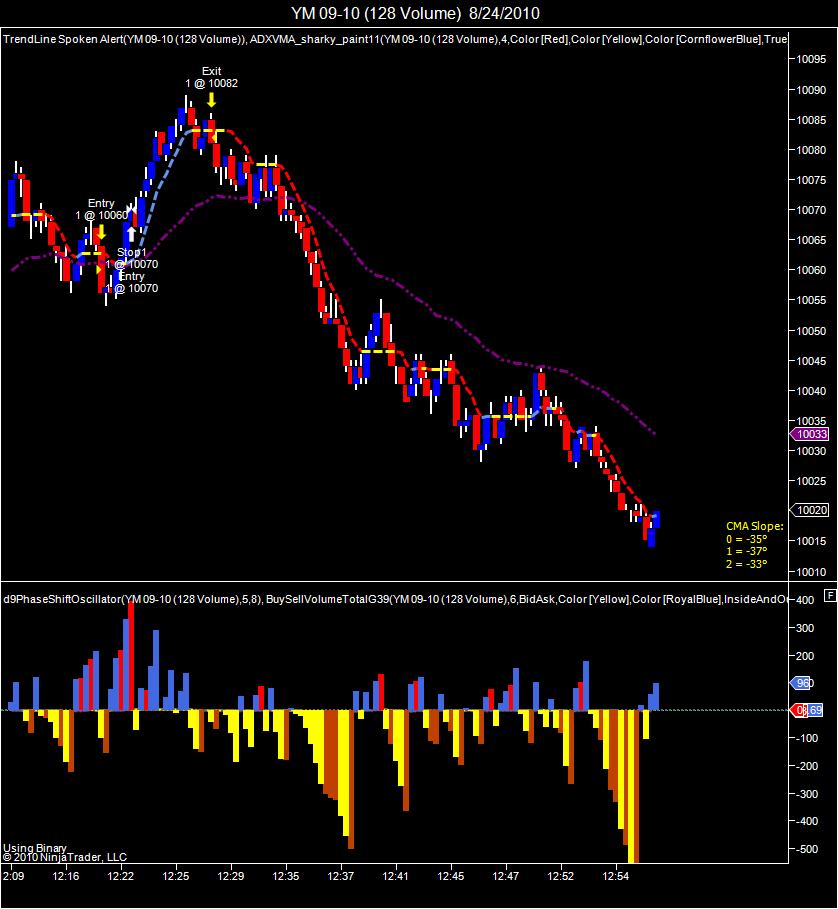Click the -500 oscillator axis label
838x909 pixels.
click(x=805, y=849)
